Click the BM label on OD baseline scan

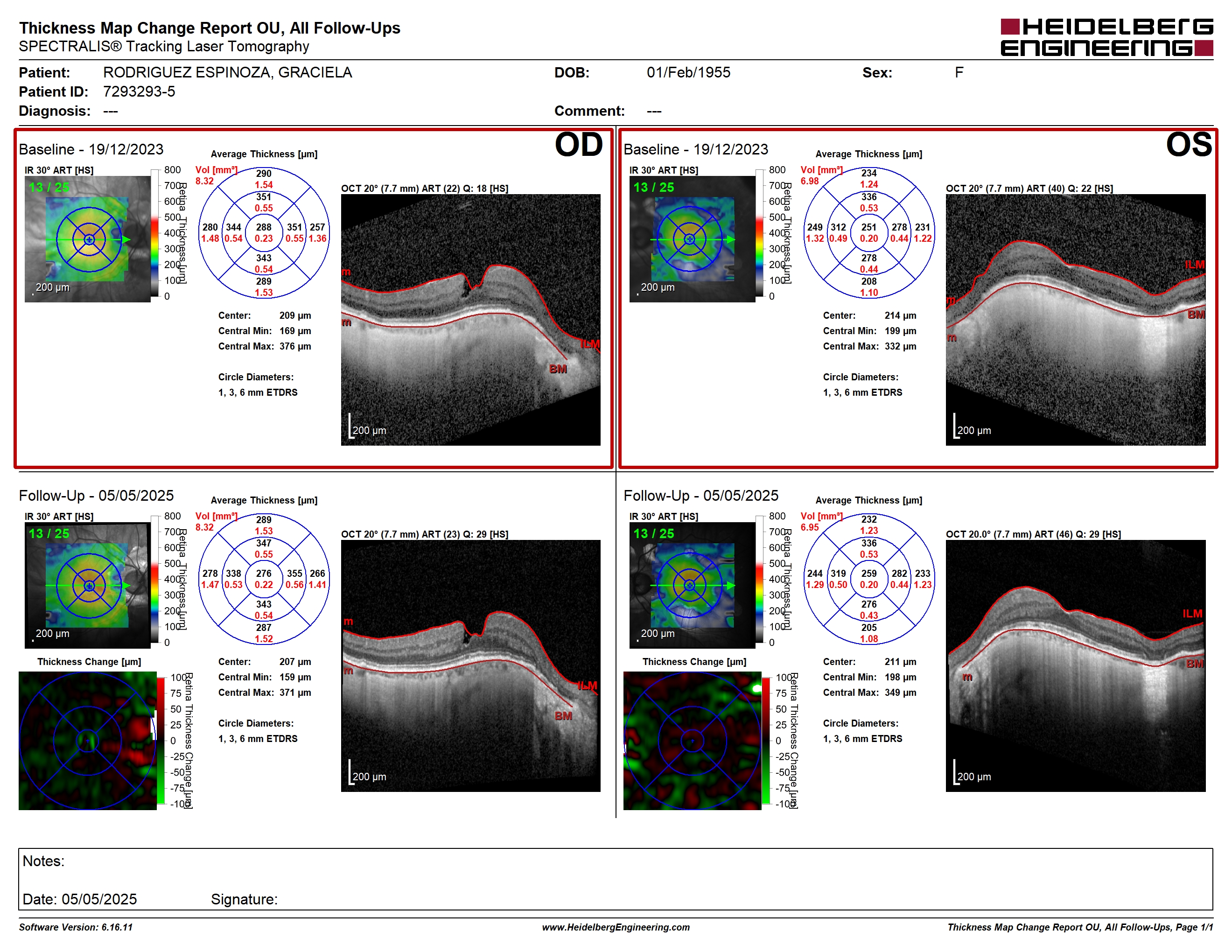558,369
